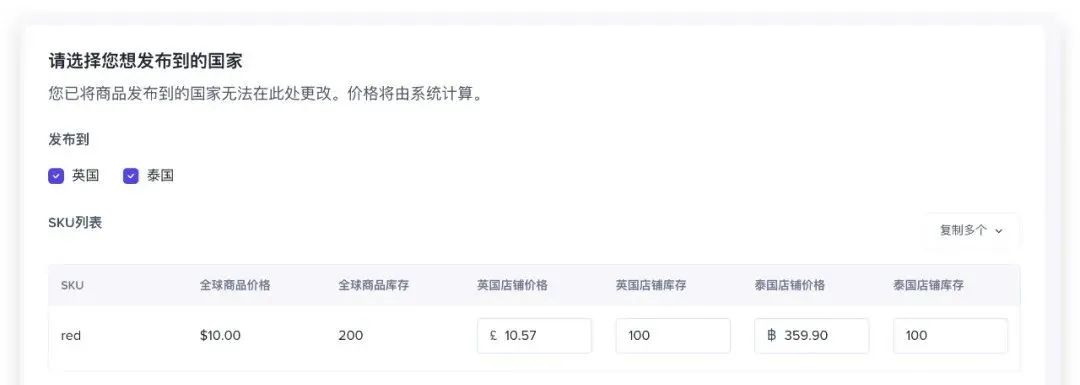Click the 泰国店铺库存 field showing 100
This screenshot has width=1080, height=385.
(951, 336)
